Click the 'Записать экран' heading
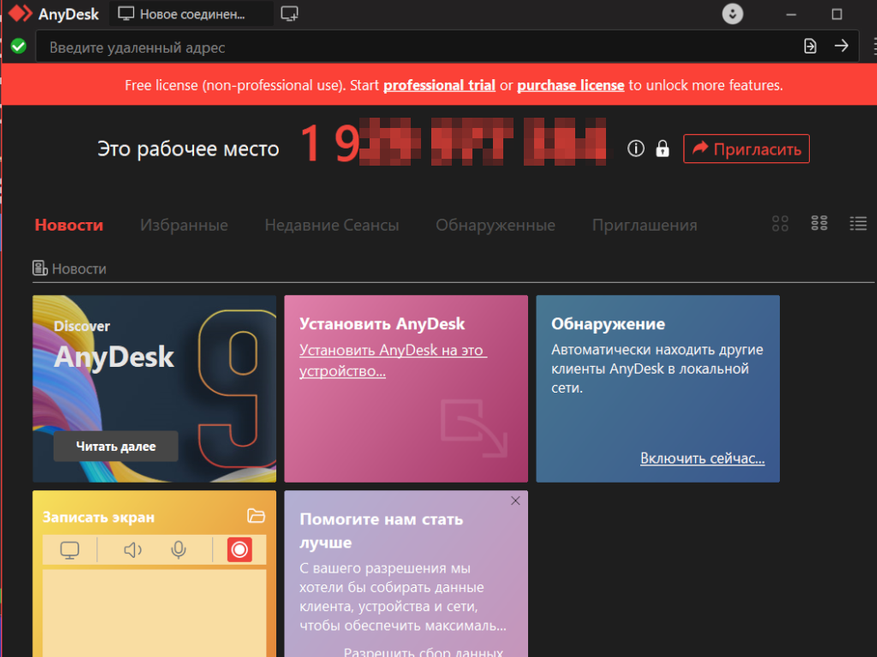 point(98,517)
